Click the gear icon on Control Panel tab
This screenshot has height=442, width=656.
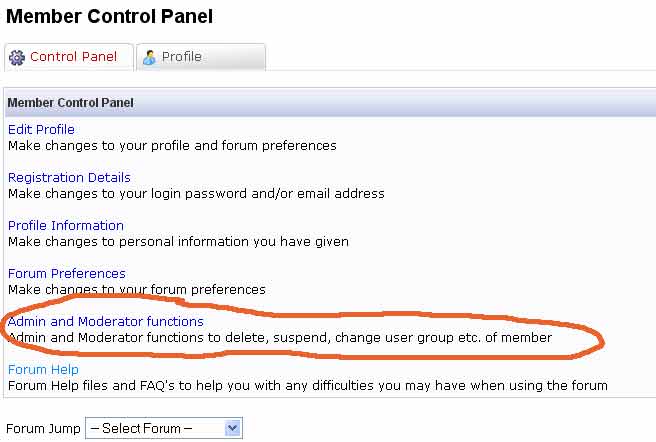coord(16,57)
